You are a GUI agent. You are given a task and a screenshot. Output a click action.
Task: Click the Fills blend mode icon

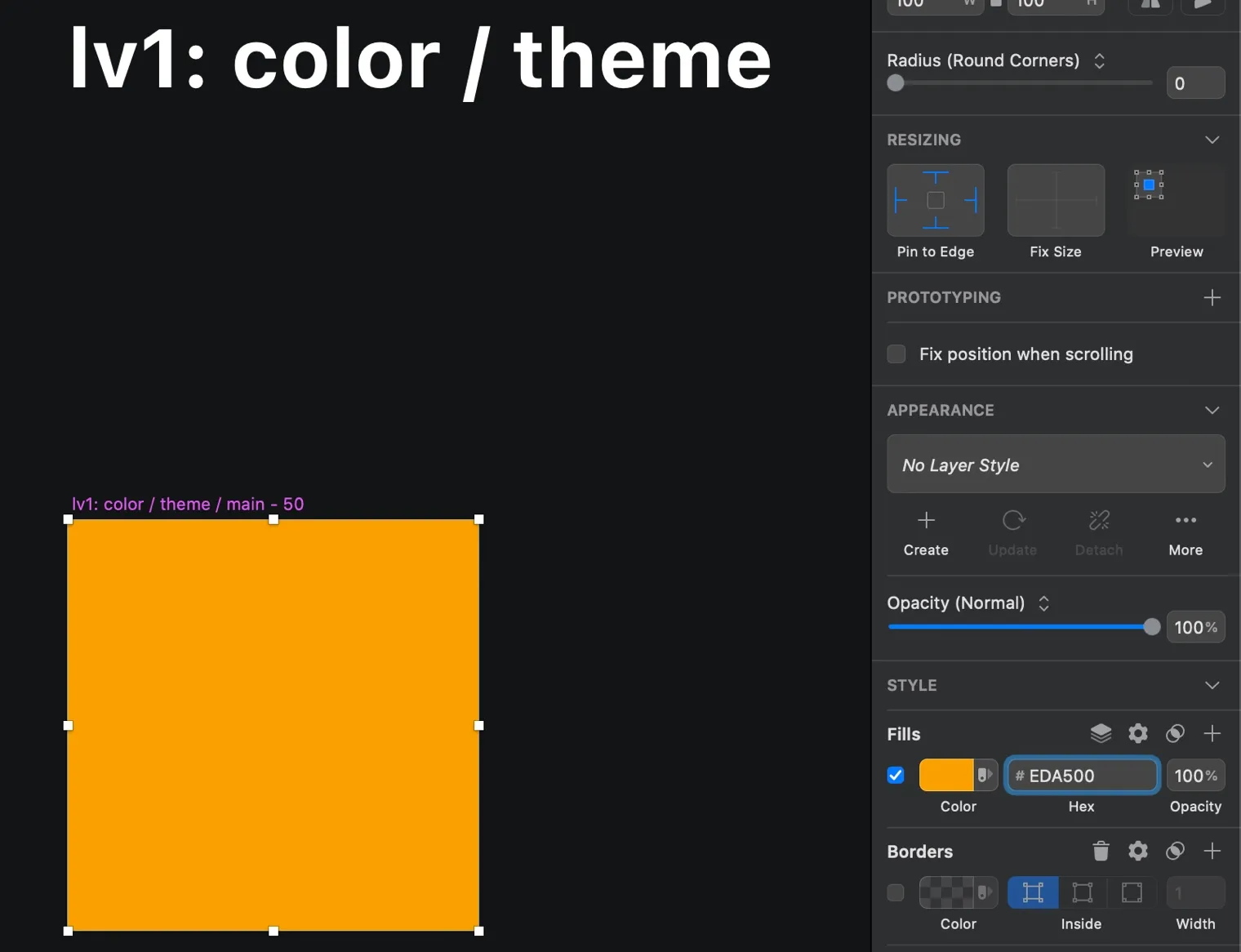[1175, 733]
